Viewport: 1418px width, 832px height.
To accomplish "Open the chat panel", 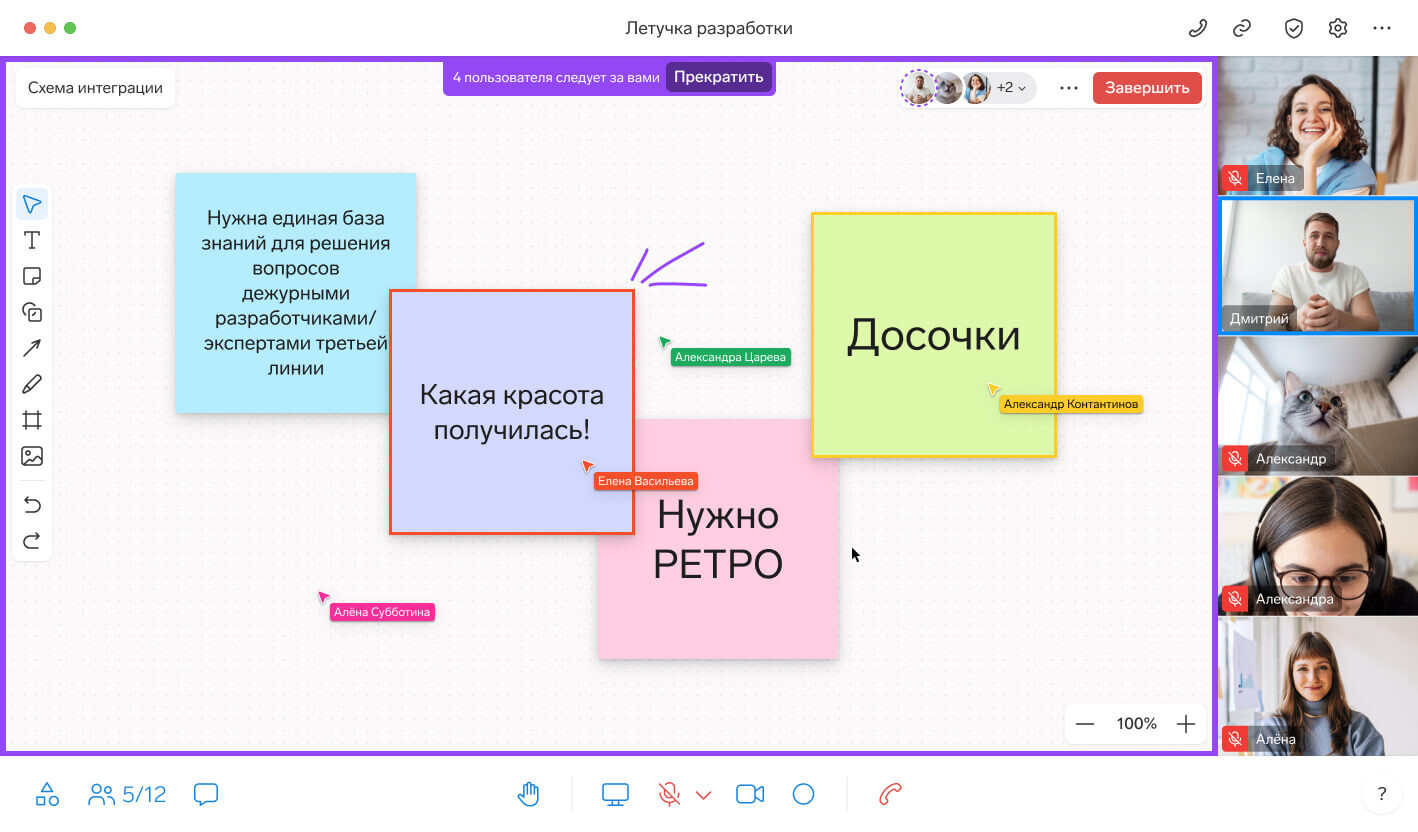I will (206, 794).
